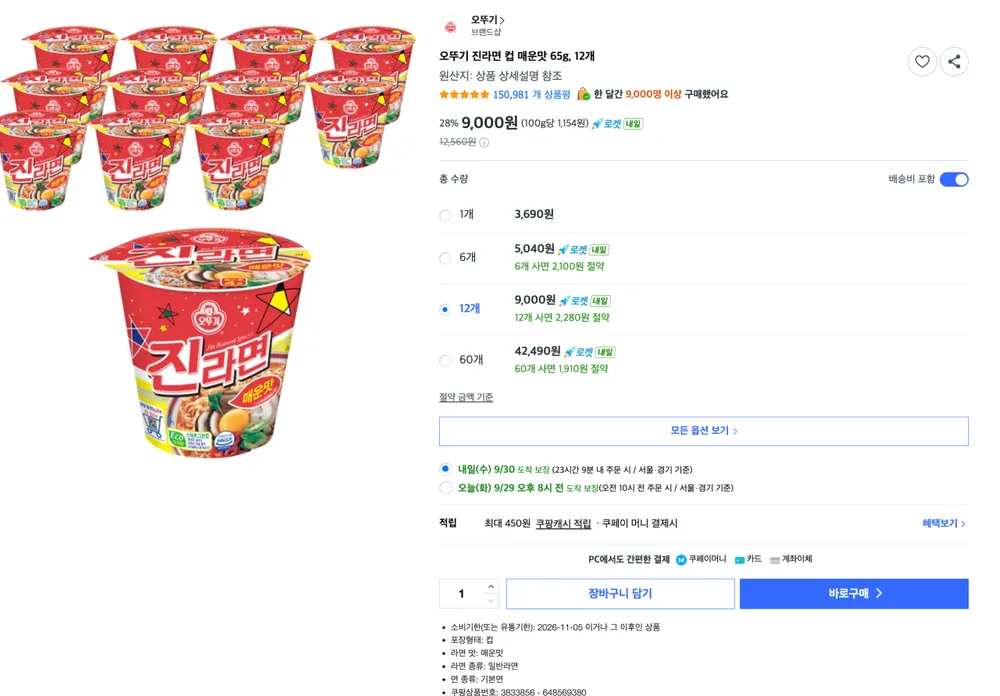The height and width of the screenshot is (696, 1000).
Task: Click the heart wishlist icon
Action: click(x=922, y=62)
